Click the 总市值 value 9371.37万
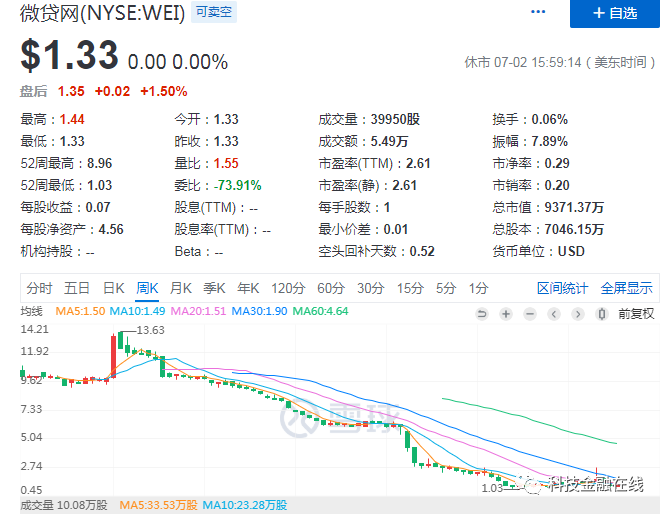665x514 pixels. pos(574,207)
